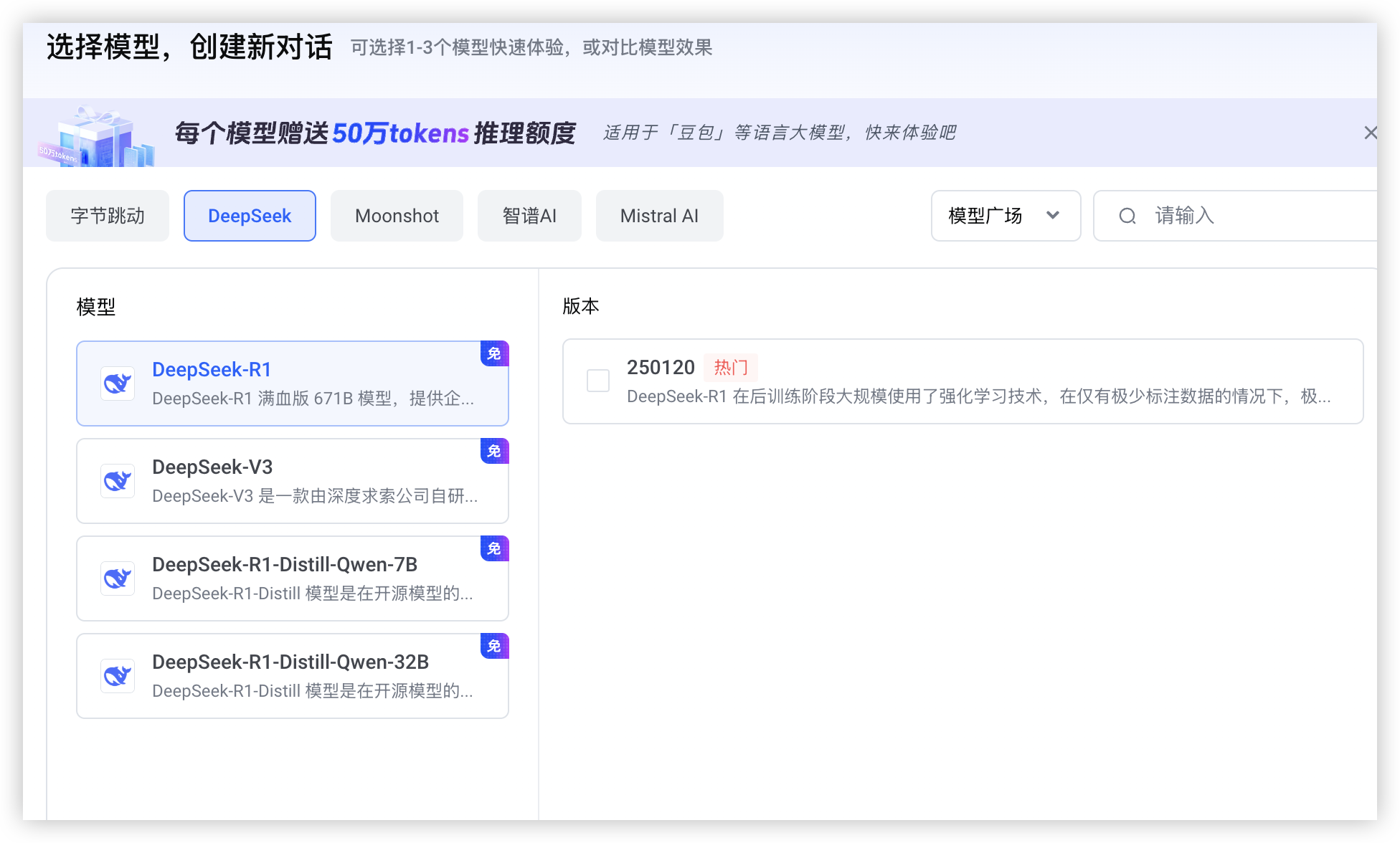Dismiss the 50万tokens promotion banner
This screenshot has width=1400, height=843.
[x=1370, y=133]
